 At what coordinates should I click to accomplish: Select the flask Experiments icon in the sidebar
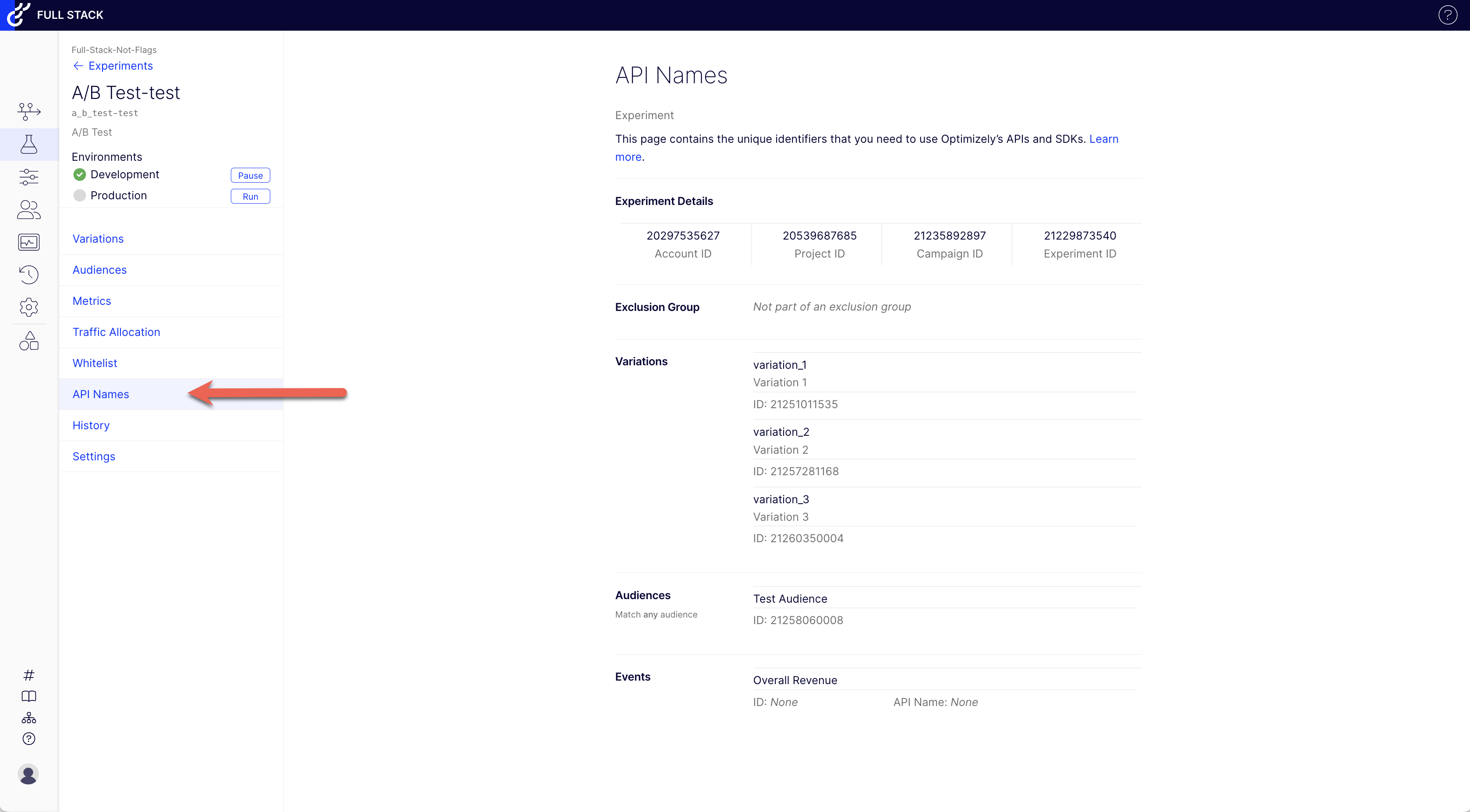(28, 145)
